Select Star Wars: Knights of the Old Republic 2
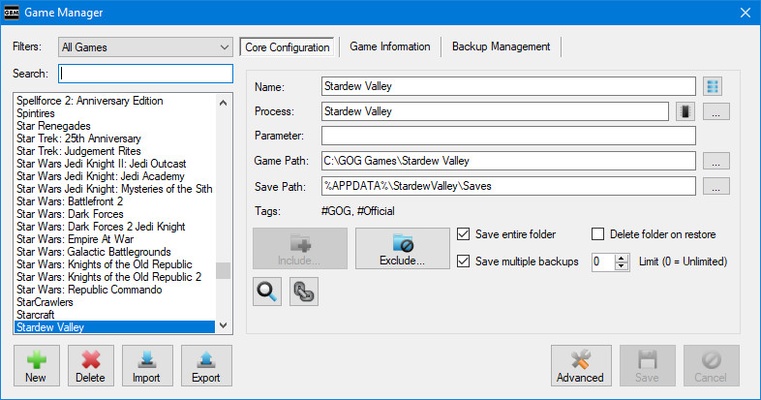This screenshot has width=761, height=400. point(115,277)
